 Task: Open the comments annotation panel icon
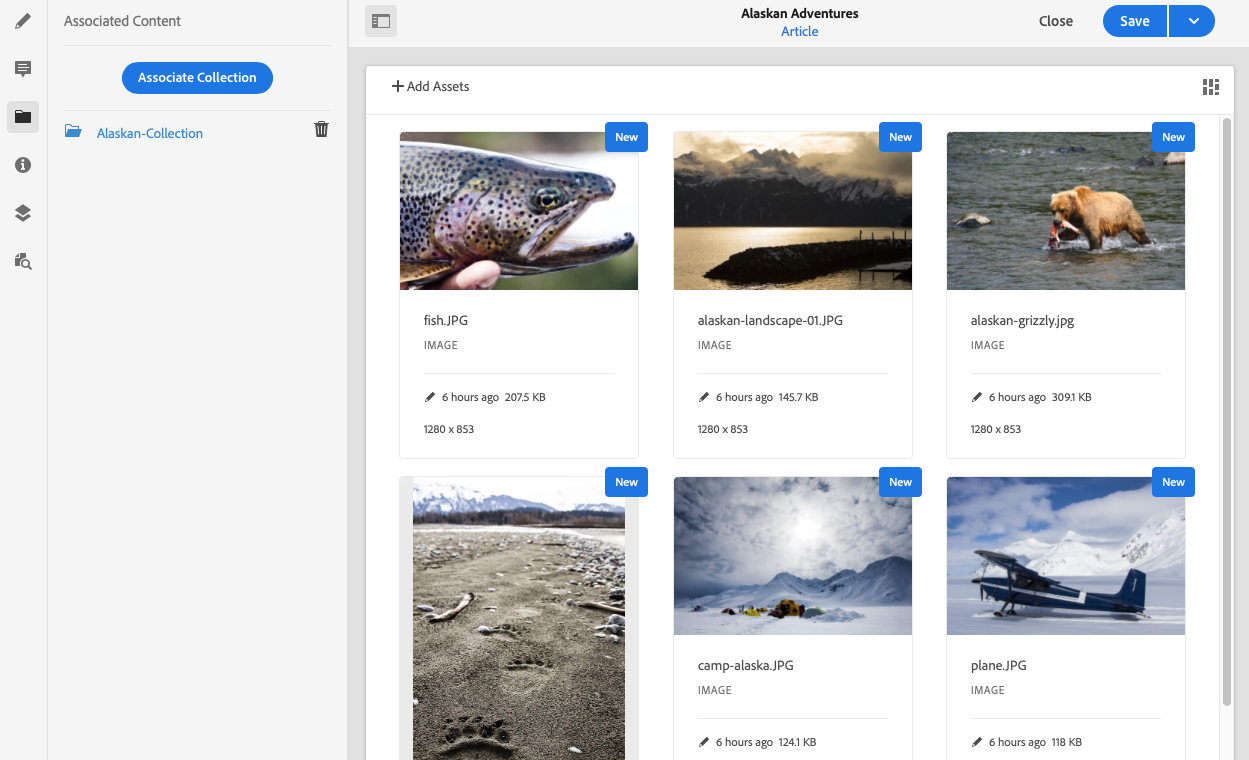[x=23, y=69]
